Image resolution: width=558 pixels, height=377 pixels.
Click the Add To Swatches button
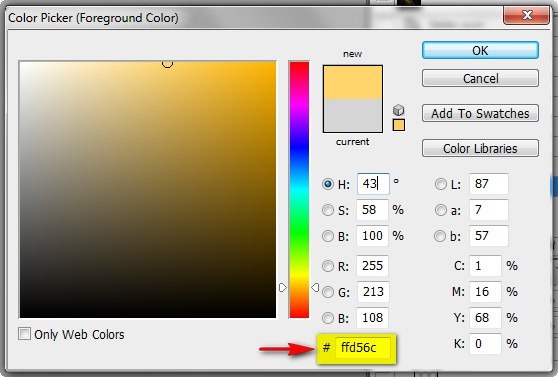coord(480,113)
